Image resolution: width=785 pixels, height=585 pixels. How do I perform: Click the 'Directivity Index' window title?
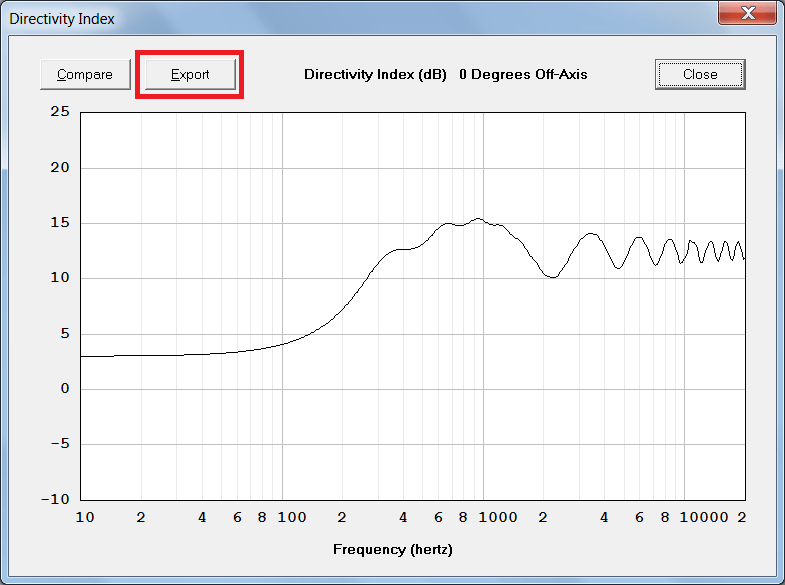click(x=62, y=19)
